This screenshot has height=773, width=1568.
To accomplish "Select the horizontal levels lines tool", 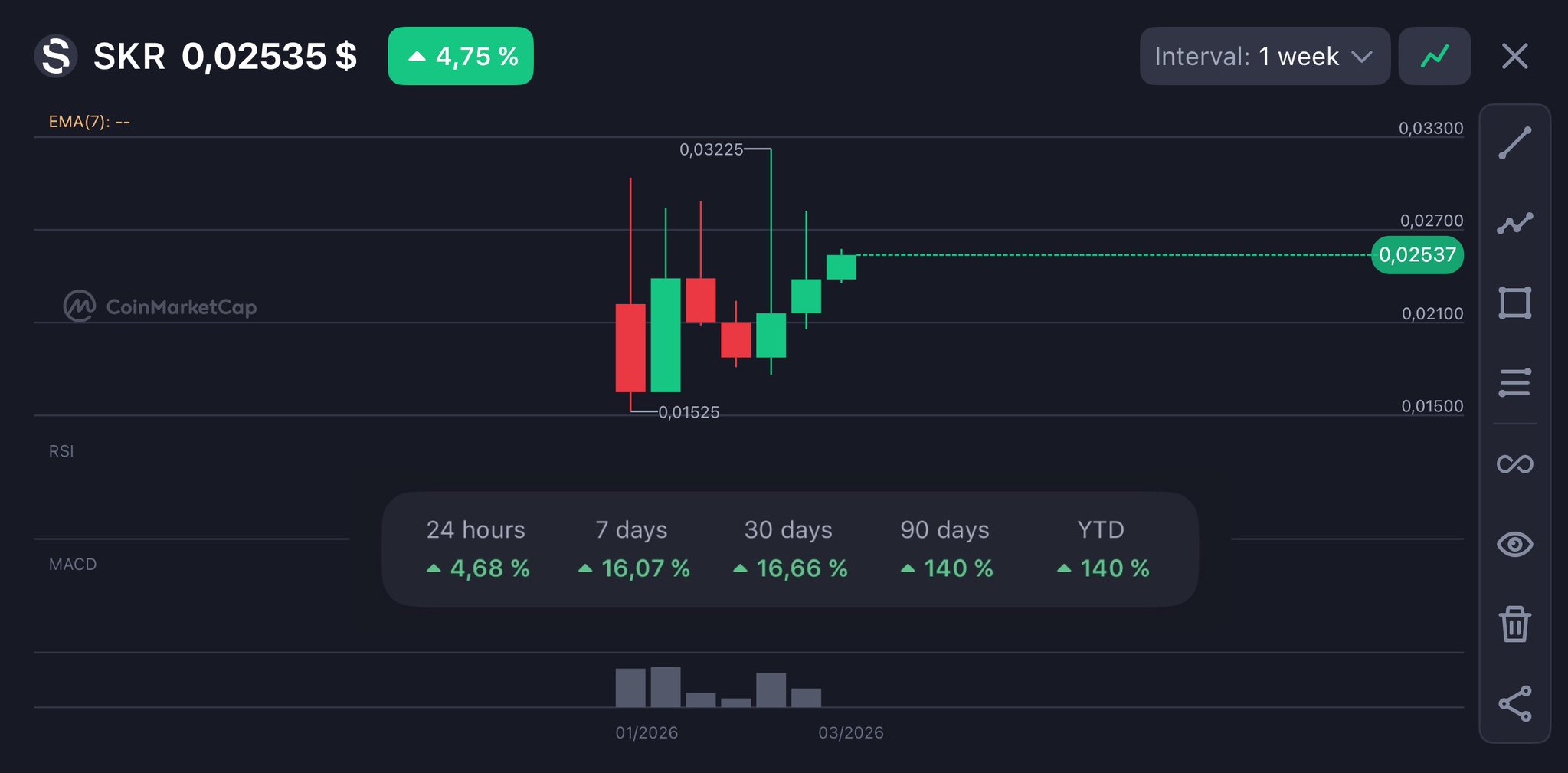I will (x=1514, y=382).
